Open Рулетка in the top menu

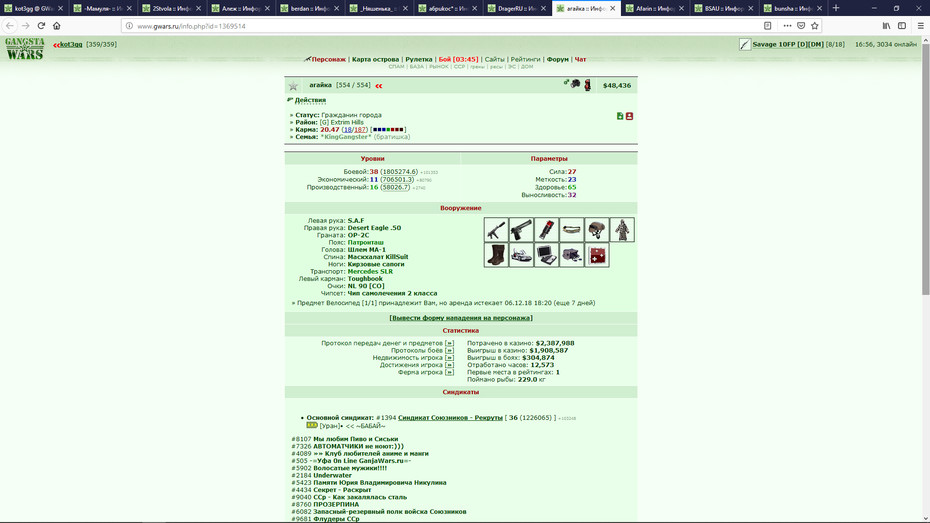(x=419, y=59)
